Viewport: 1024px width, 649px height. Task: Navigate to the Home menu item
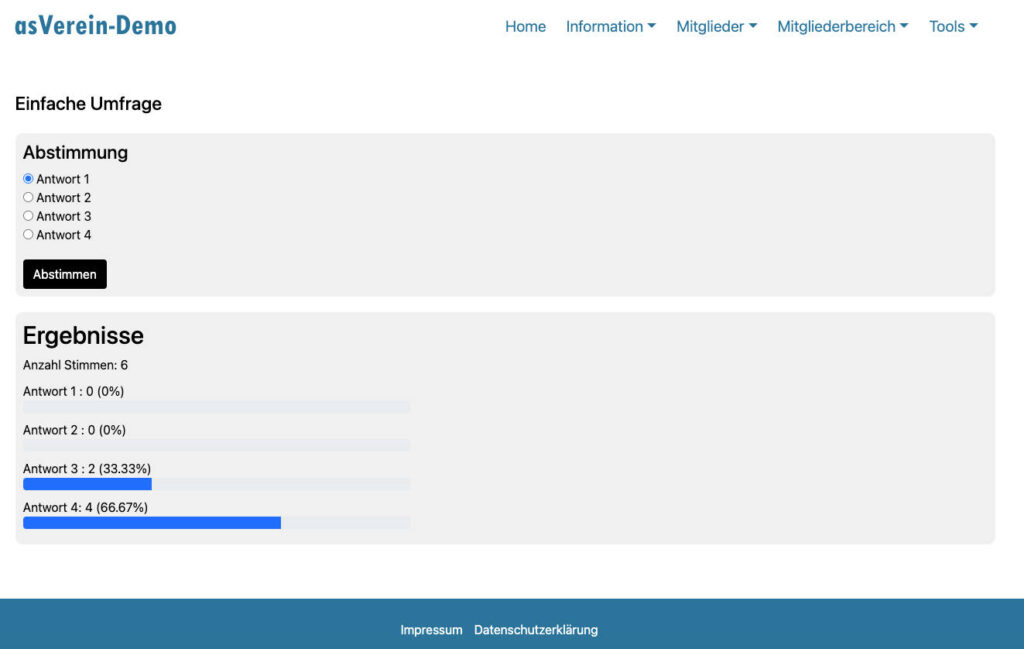click(525, 27)
